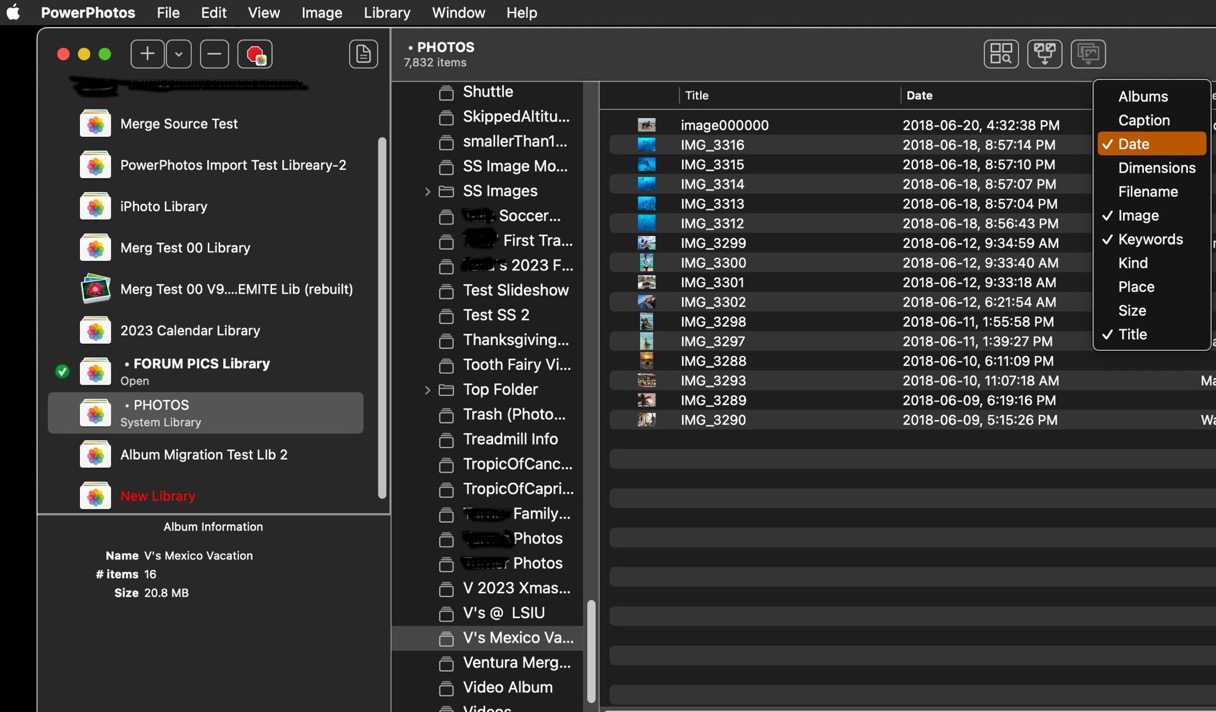The height and width of the screenshot is (712, 1216).
Task: Open the View menu
Action: coord(264,13)
